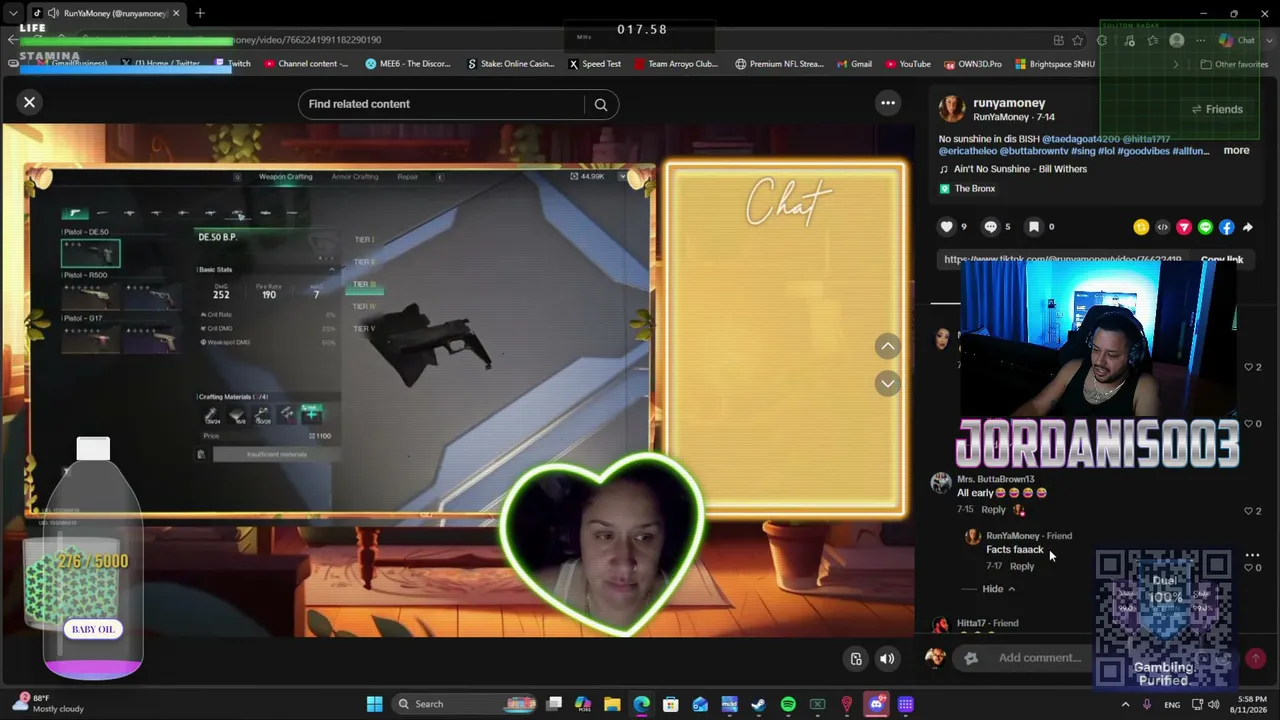This screenshot has width=1280, height=720.
Task: Open Steam from the taskbar
Action: 758,704
